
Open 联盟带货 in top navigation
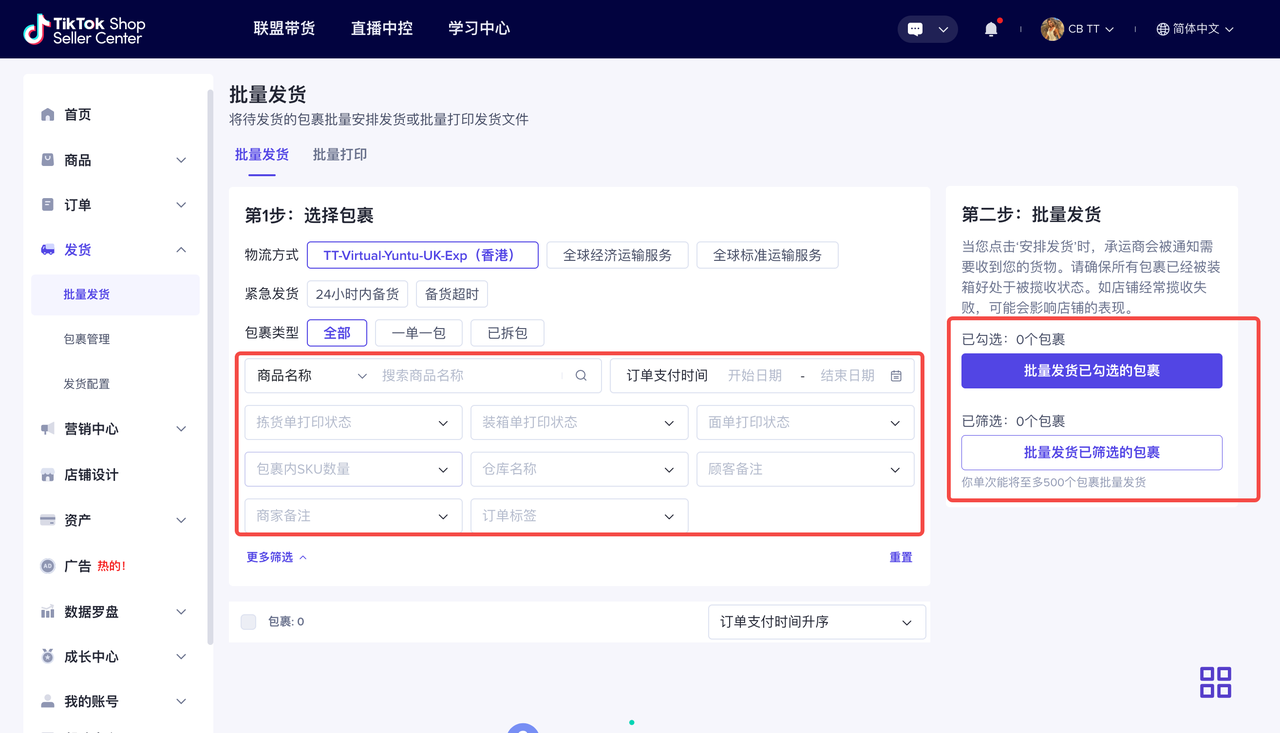284,29
